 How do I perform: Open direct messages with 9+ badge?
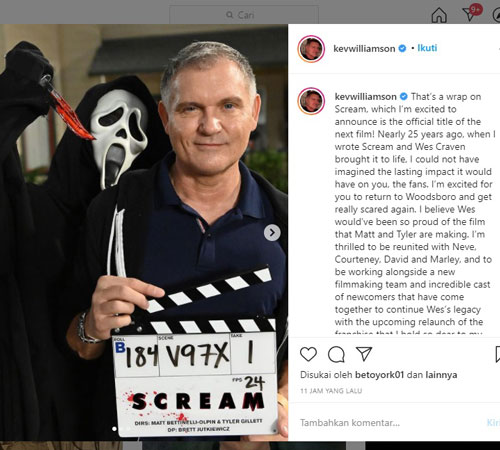coord(472,13)
